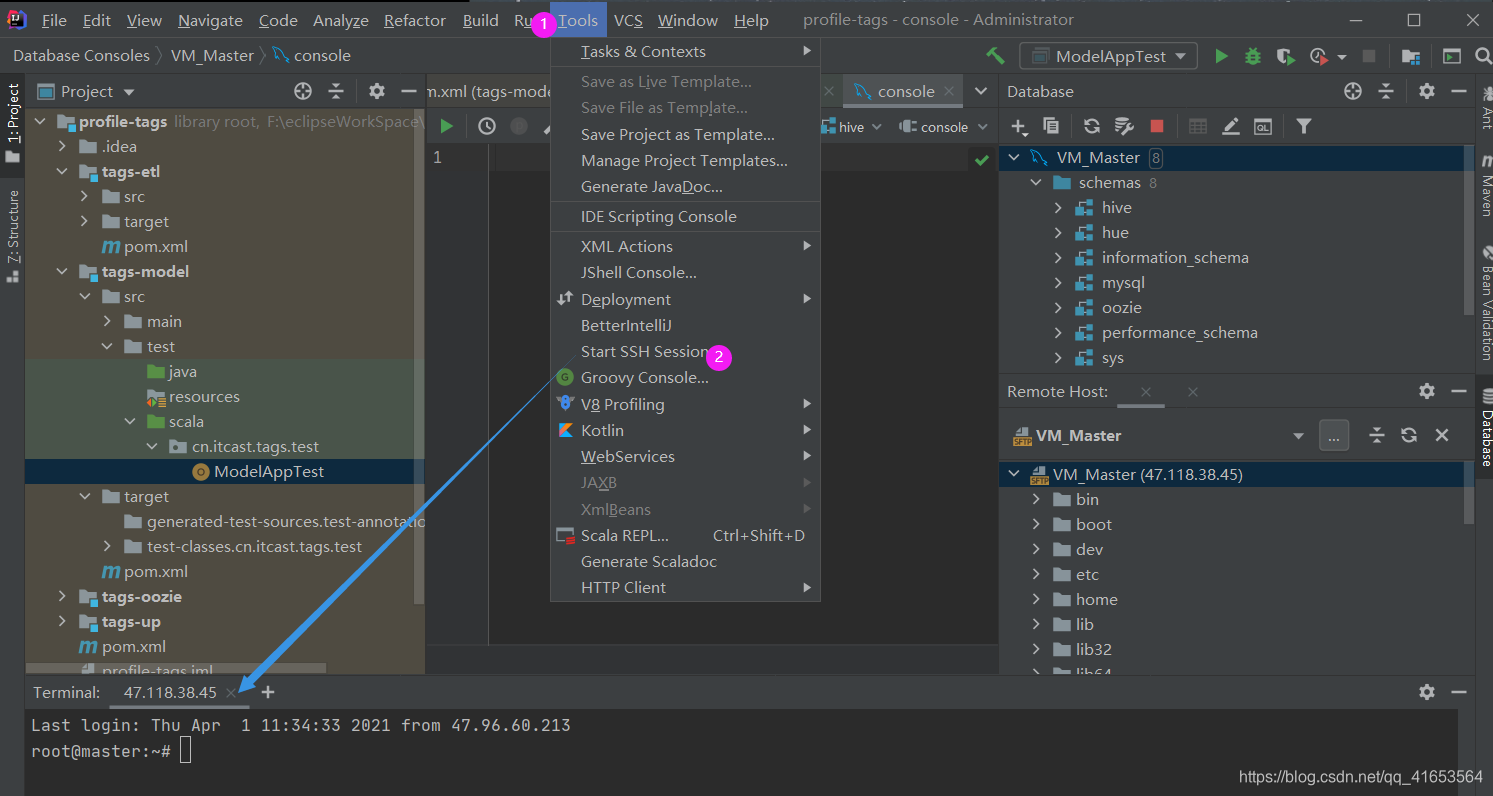Image resolution: width=1493 pixels, height=796 pixels.
Task: Open the query console icon in Database toolbar
Action: (x=1263, y=126)
